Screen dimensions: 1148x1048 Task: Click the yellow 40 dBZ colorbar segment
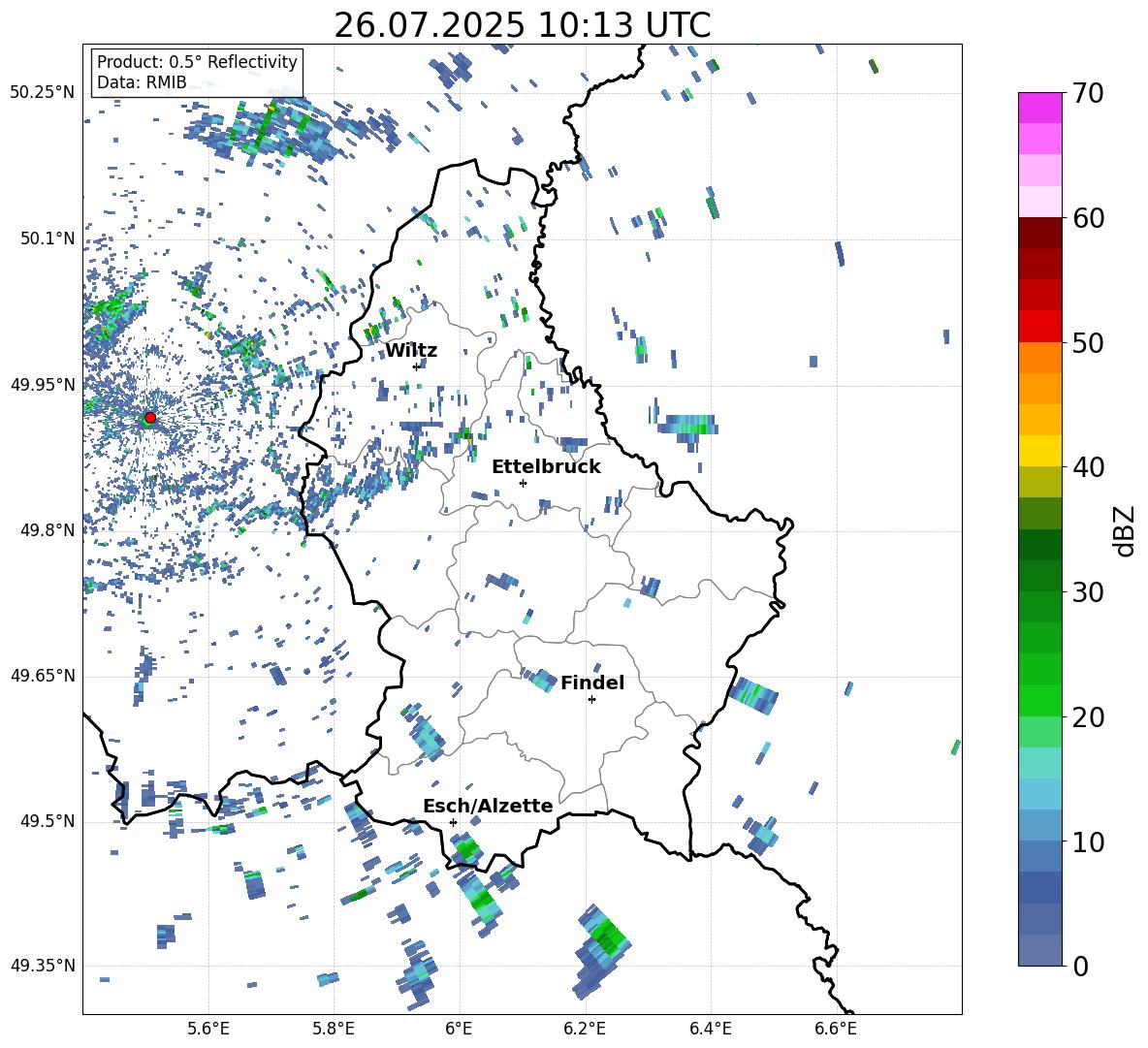tap(1039, 451)
